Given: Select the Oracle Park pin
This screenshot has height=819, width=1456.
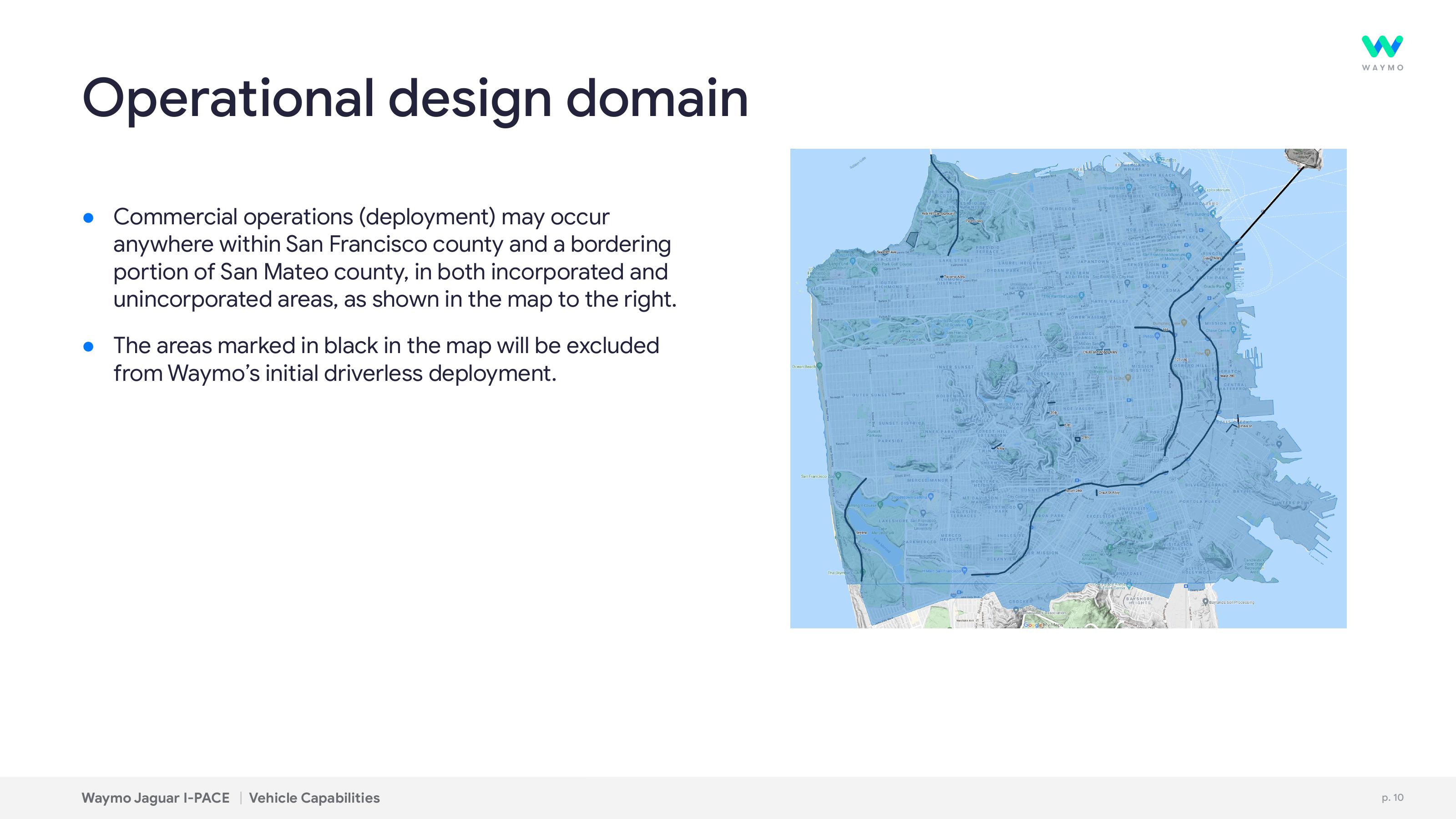Looking at the screenshot, I should [1228, 287].
